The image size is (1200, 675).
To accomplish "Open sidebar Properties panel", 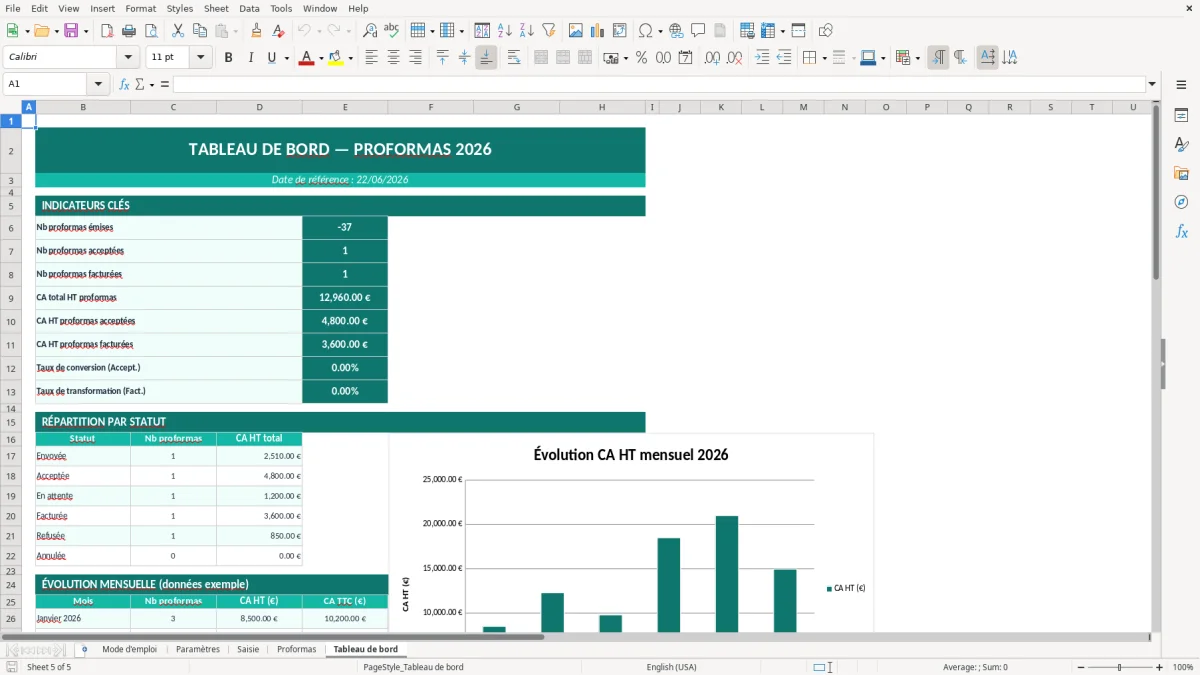I will coord(1181,115).
